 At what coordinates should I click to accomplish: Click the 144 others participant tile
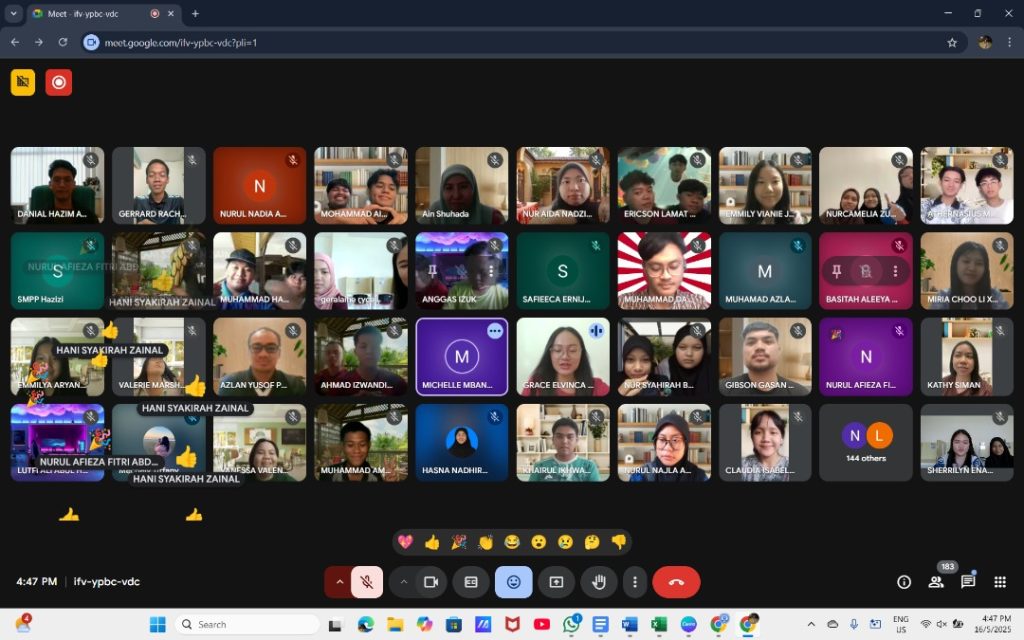[865, 442]
